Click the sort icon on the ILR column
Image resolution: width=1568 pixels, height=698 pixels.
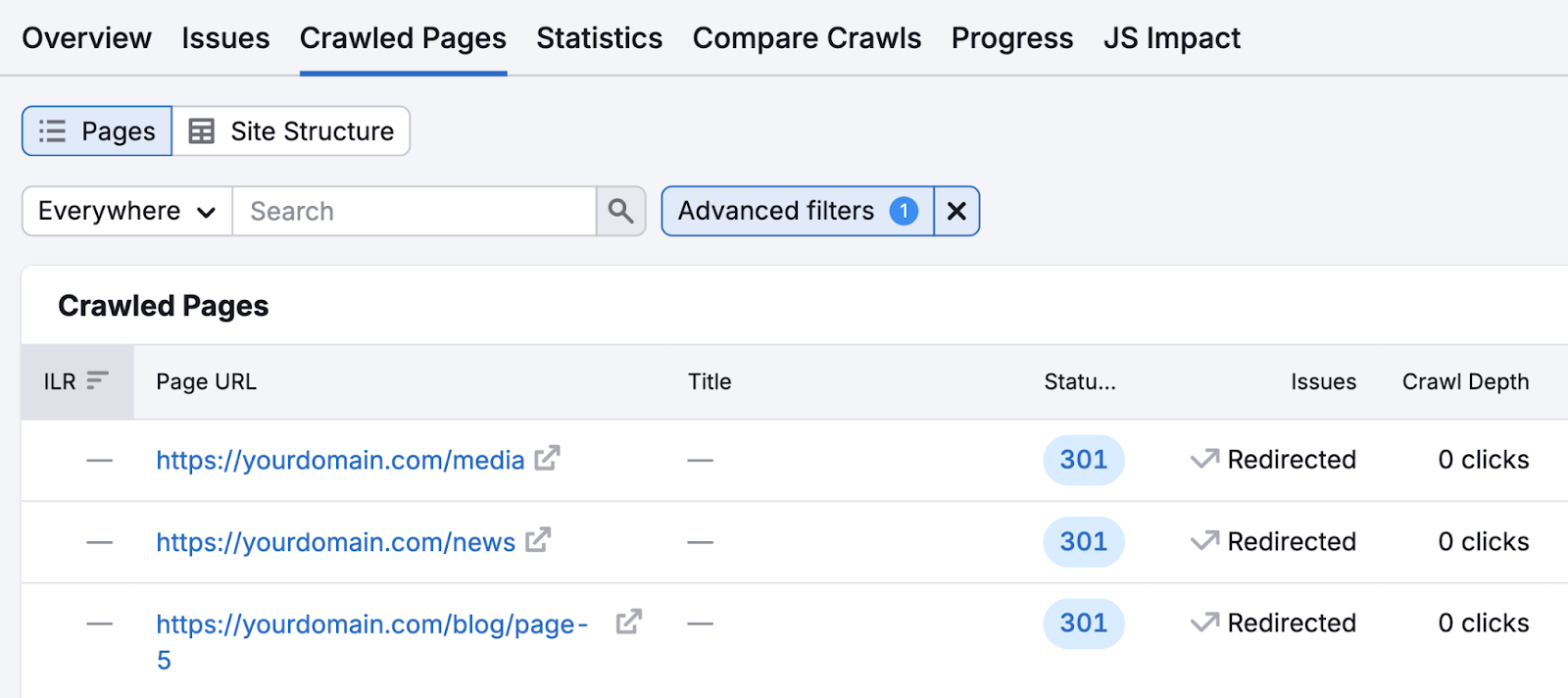95,379
